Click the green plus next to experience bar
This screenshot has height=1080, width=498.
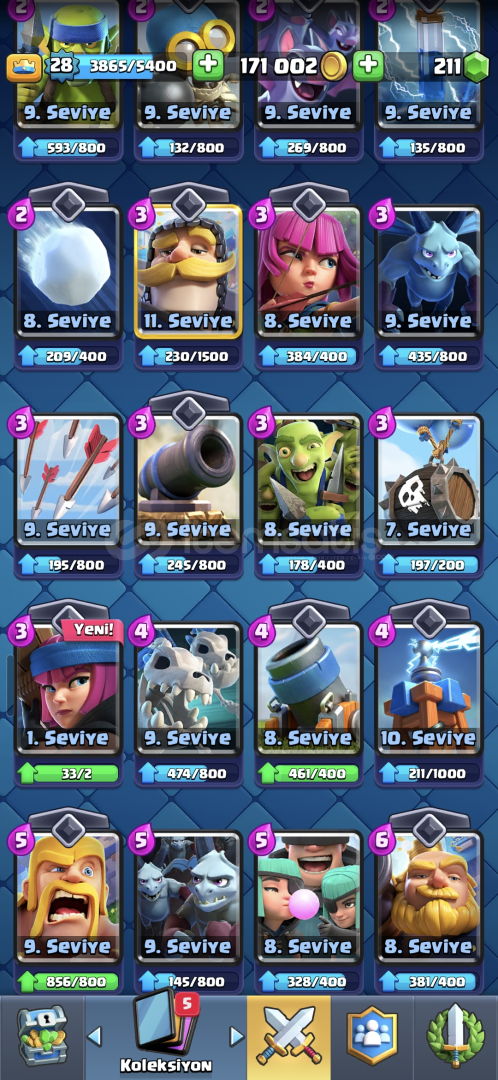click(207, 65)
